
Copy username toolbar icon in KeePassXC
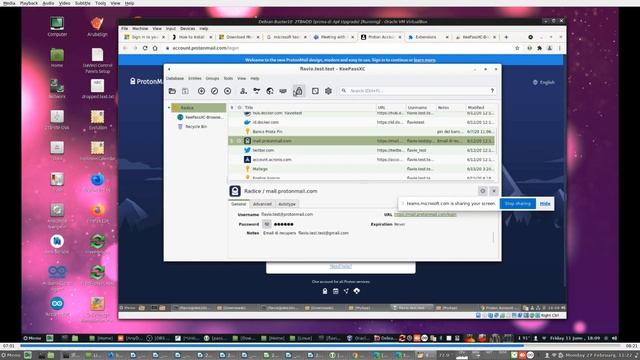point(243,91)
